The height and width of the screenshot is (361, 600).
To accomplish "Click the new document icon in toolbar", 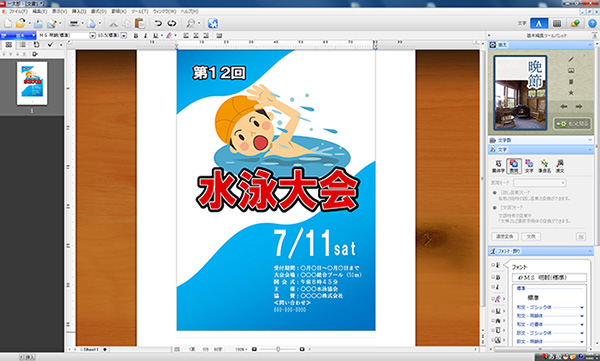I will point(8,23).
